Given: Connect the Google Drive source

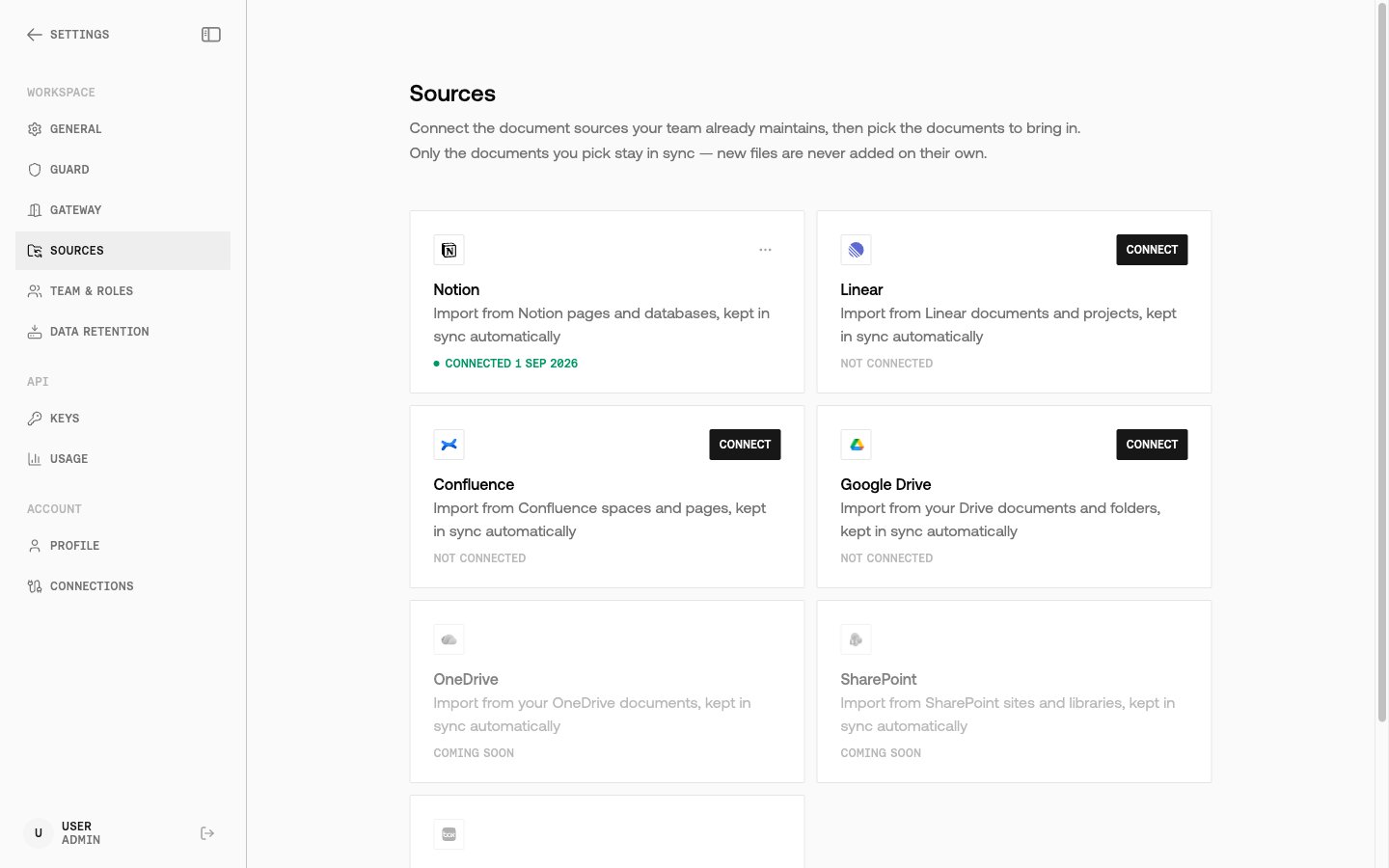Looking at the screenshot, I should (x=1152, y=445).
